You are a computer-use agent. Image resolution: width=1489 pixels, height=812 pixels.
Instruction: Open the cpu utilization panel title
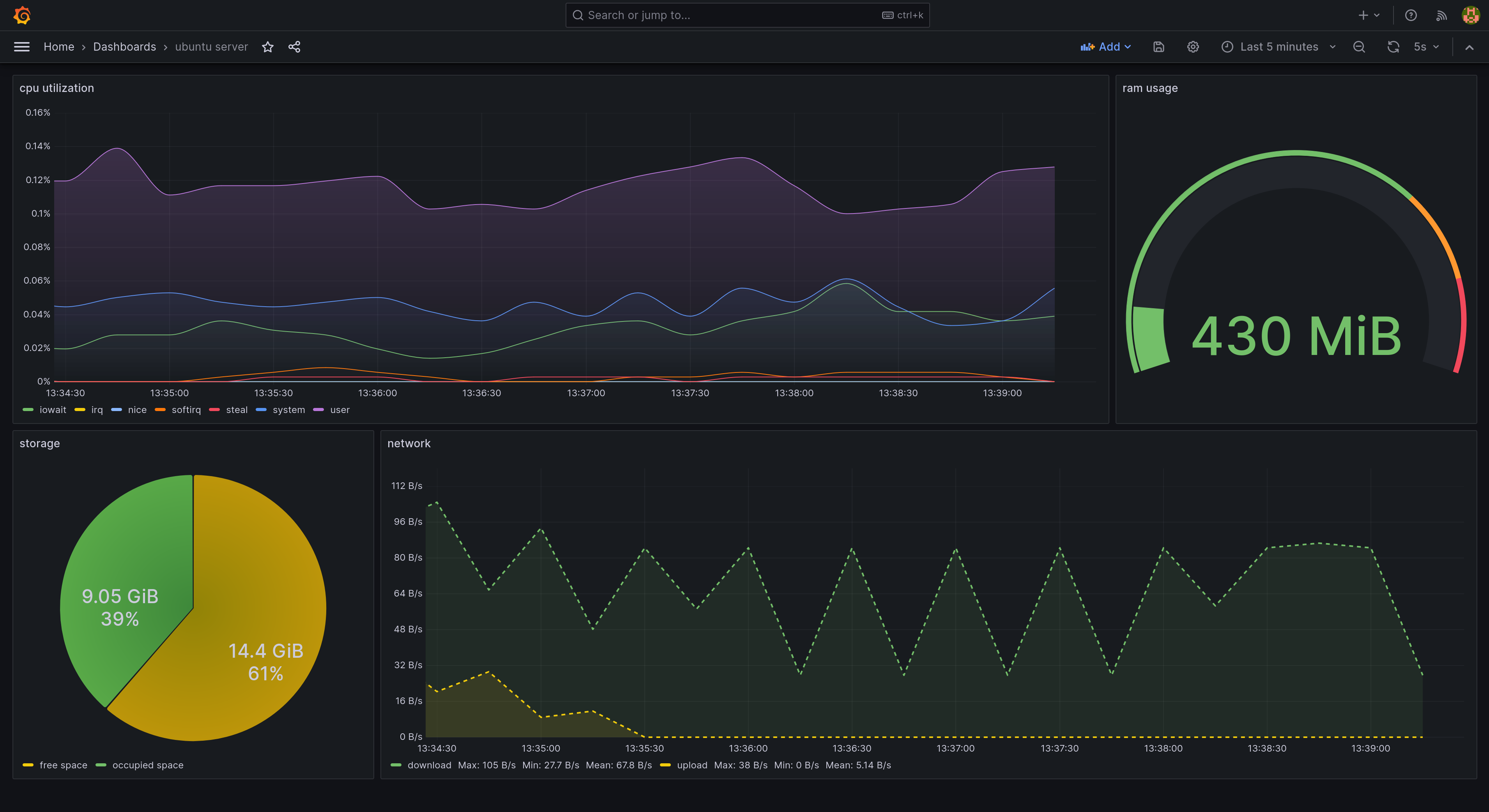pos(57,88)
